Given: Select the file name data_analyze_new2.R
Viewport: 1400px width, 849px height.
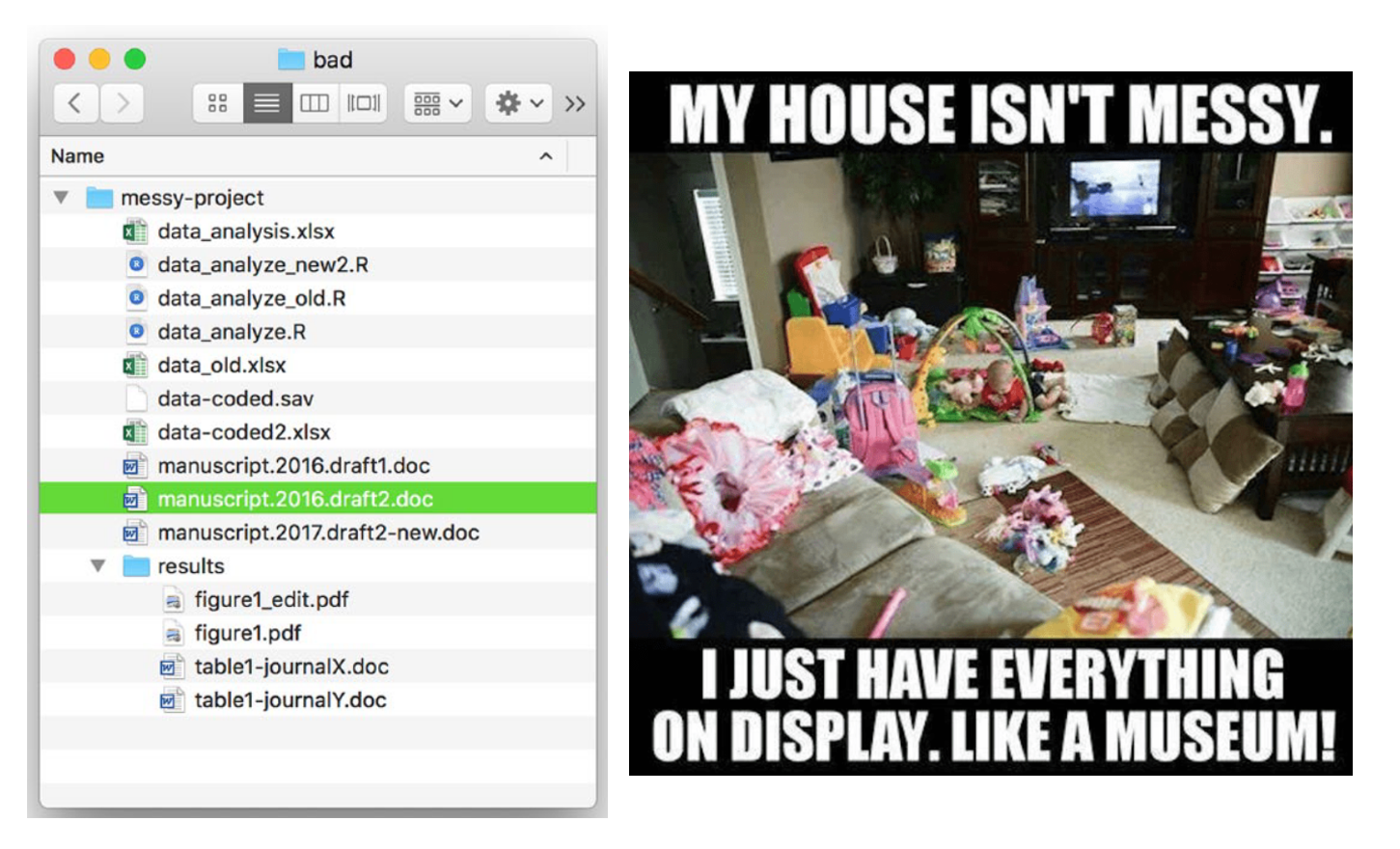Looking at the screenshot, I should [263, 264].
